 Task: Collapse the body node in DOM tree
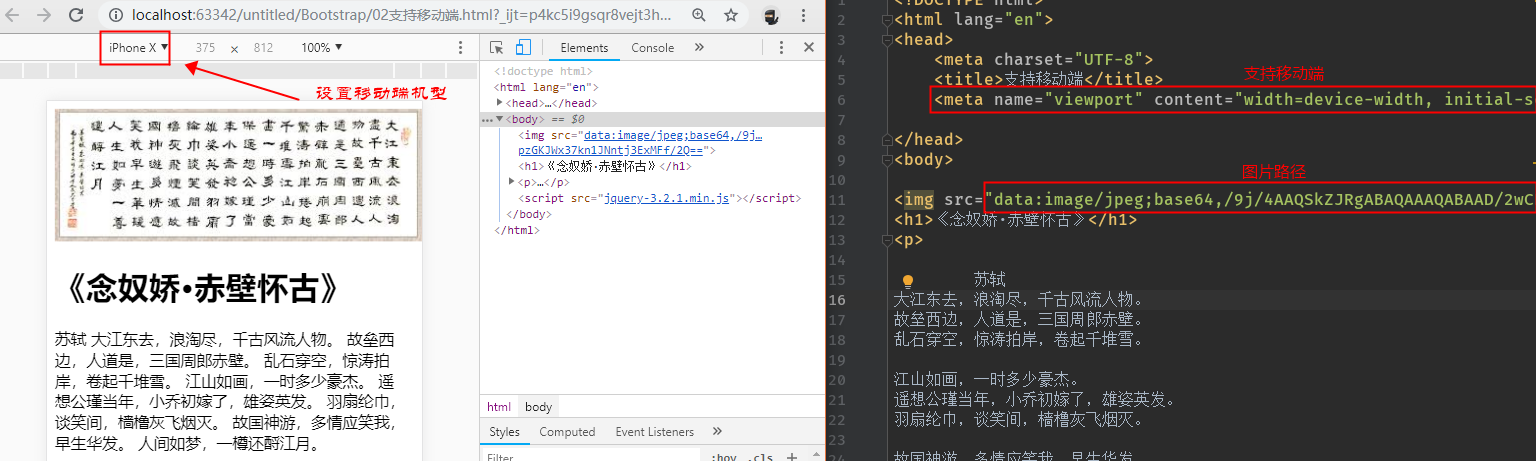pyautogui.click(x=500, y=119)
